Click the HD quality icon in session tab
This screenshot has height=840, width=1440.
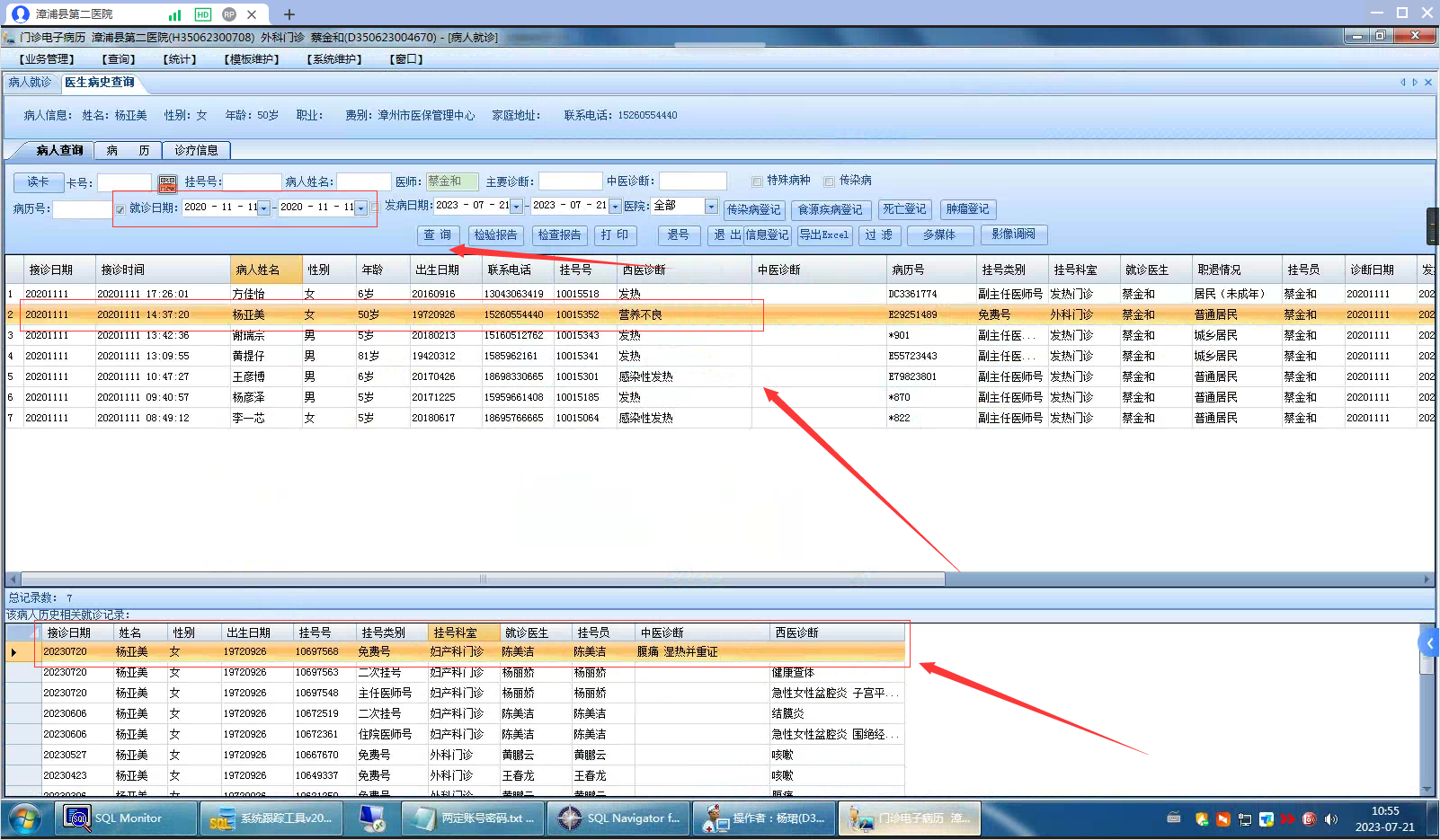(x=203, y=14)
